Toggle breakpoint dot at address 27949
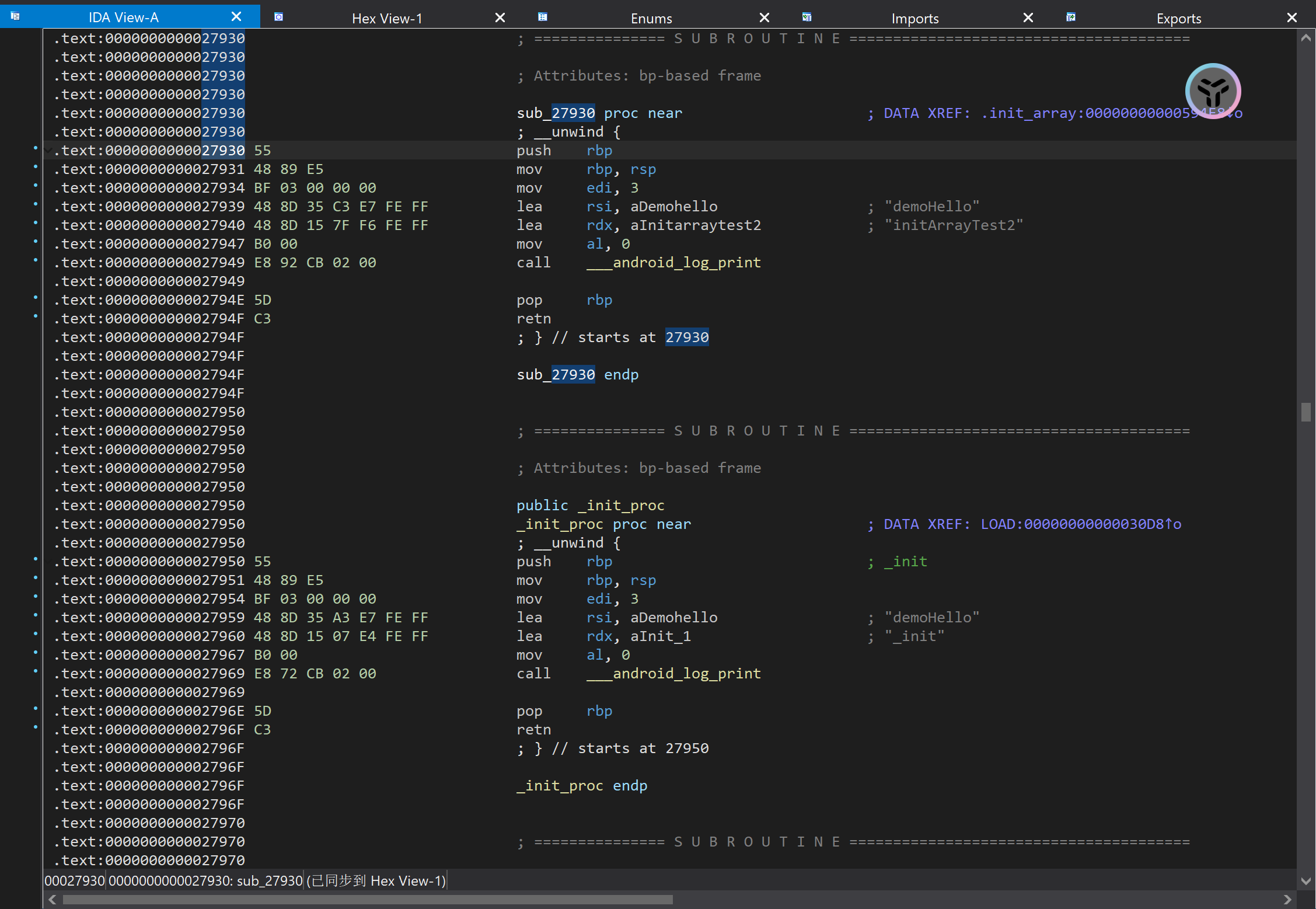Image resolution: width=1316 pixels, height=909 pixels. (36, 260)
